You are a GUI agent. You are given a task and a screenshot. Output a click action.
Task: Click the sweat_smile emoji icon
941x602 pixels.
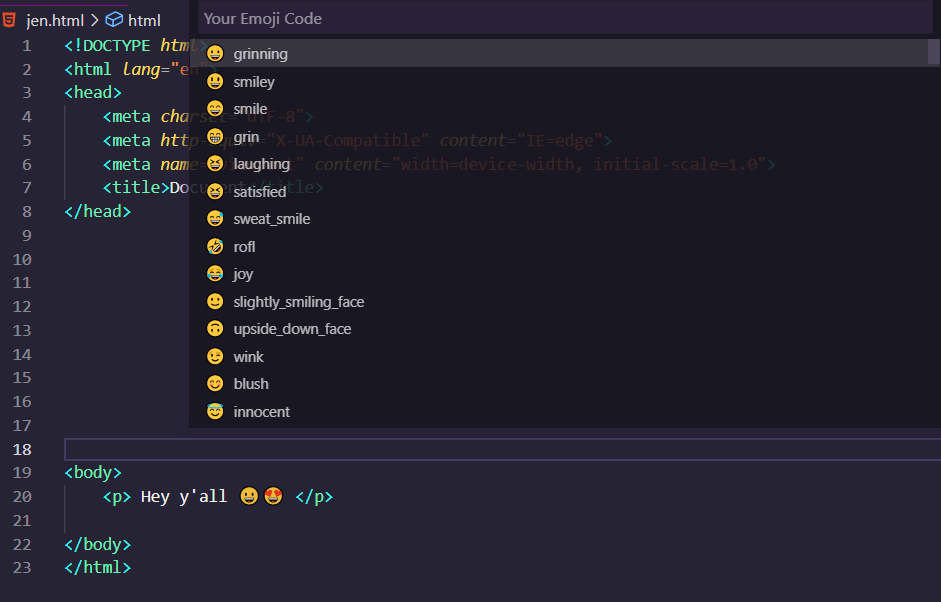point(214,218)
